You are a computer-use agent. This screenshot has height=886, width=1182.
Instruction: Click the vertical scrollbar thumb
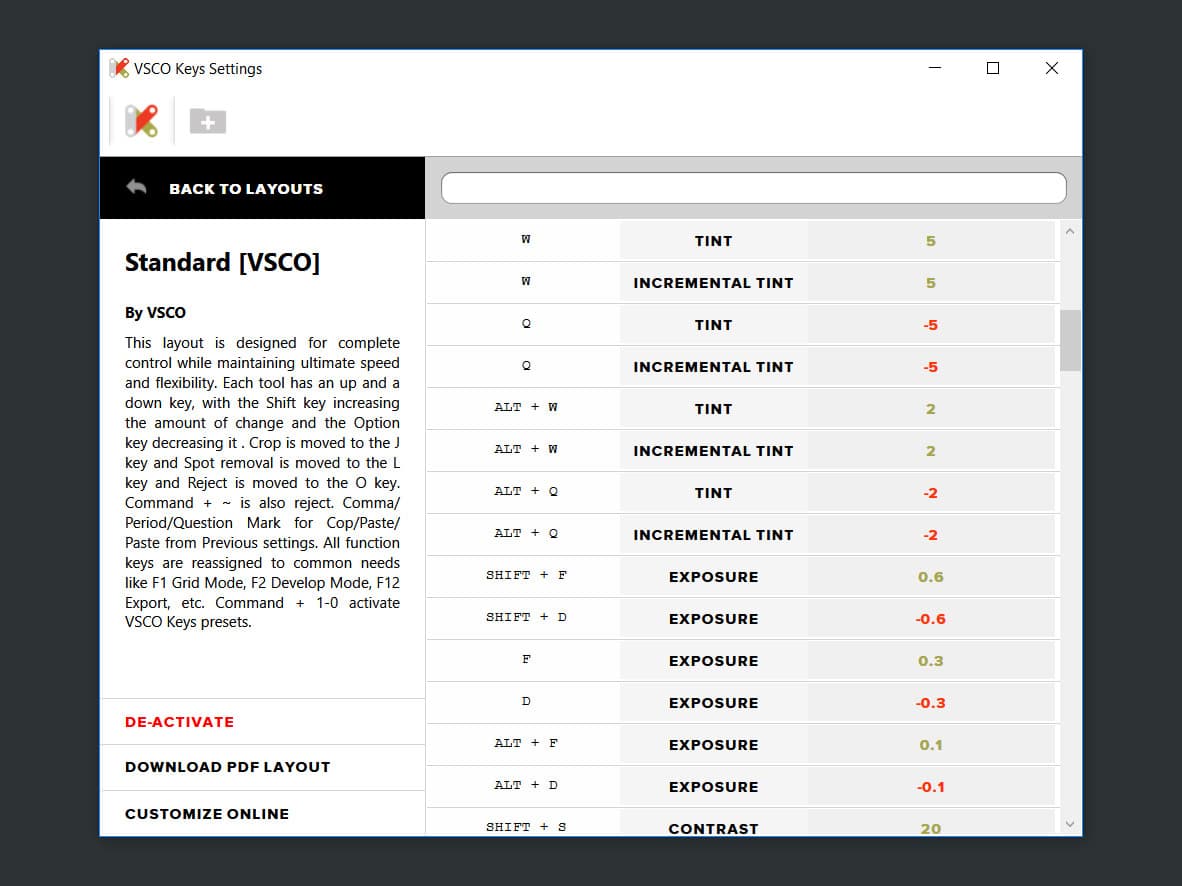pyautogui.click(x=1070, y=340)
